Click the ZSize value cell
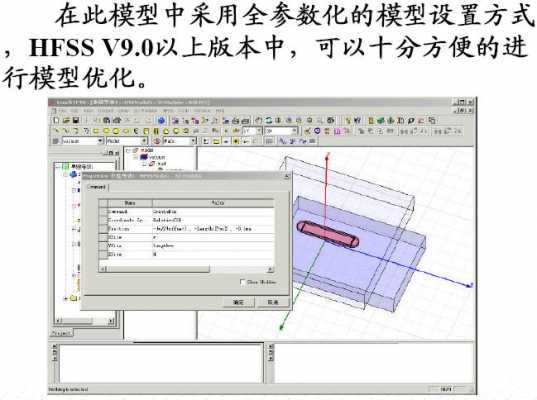This screenshot has width=537, height=400. tap(213, 254)
